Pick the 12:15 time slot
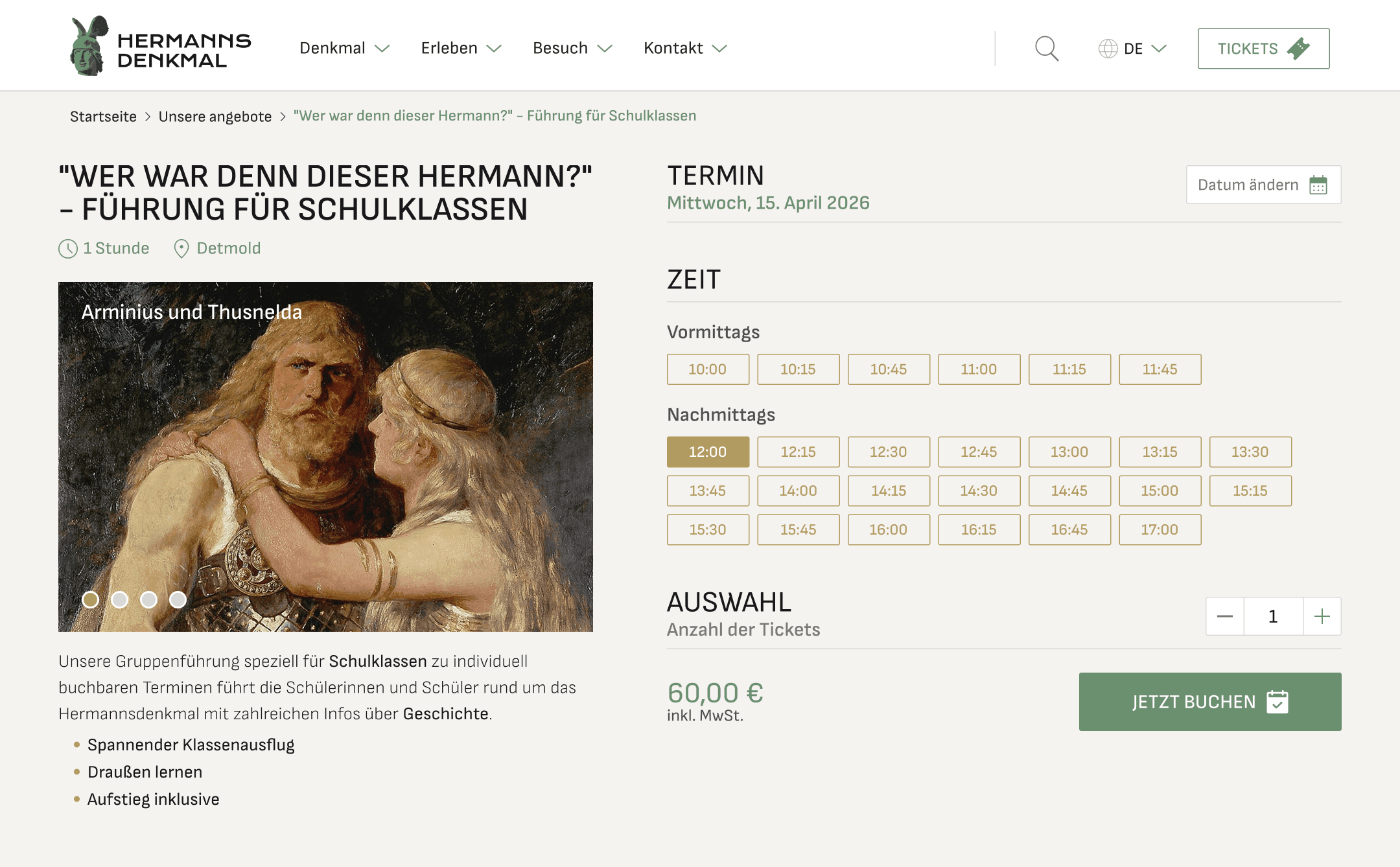This screenshot has width=1400, height=867. click(799, 452)
